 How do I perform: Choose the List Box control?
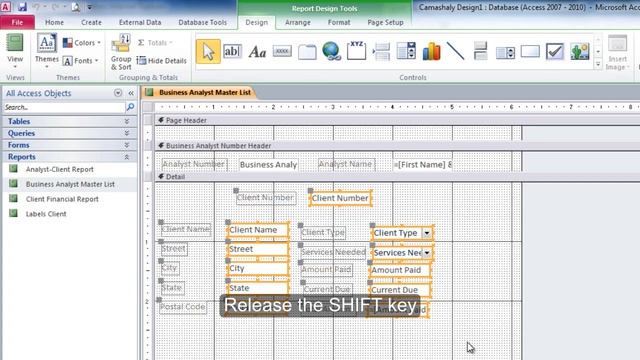pyautogui.click(x=505, y=52)
